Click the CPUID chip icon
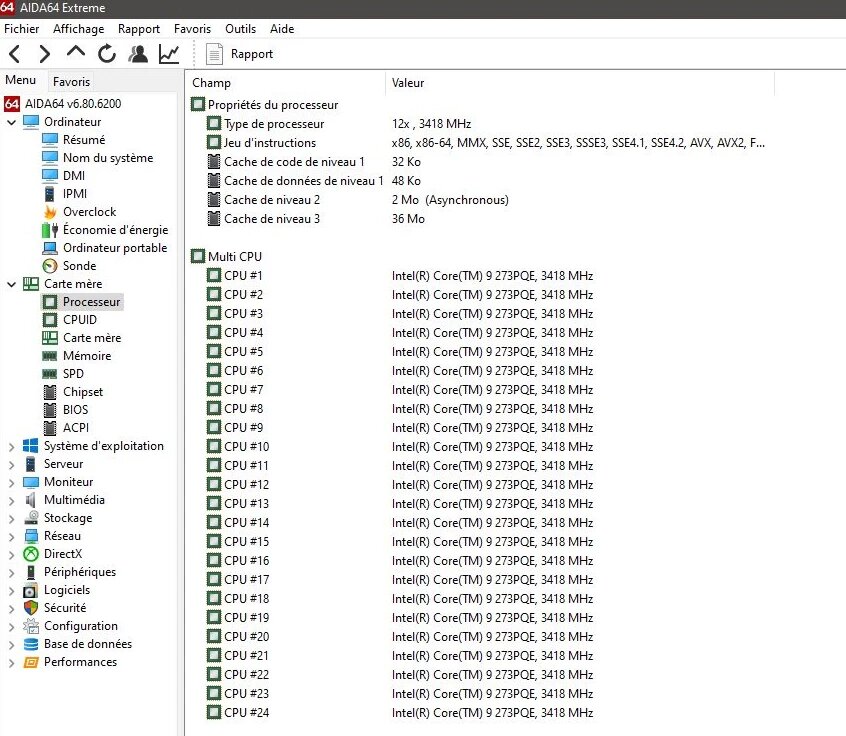The image size is (846, 736). coord(50,320)
